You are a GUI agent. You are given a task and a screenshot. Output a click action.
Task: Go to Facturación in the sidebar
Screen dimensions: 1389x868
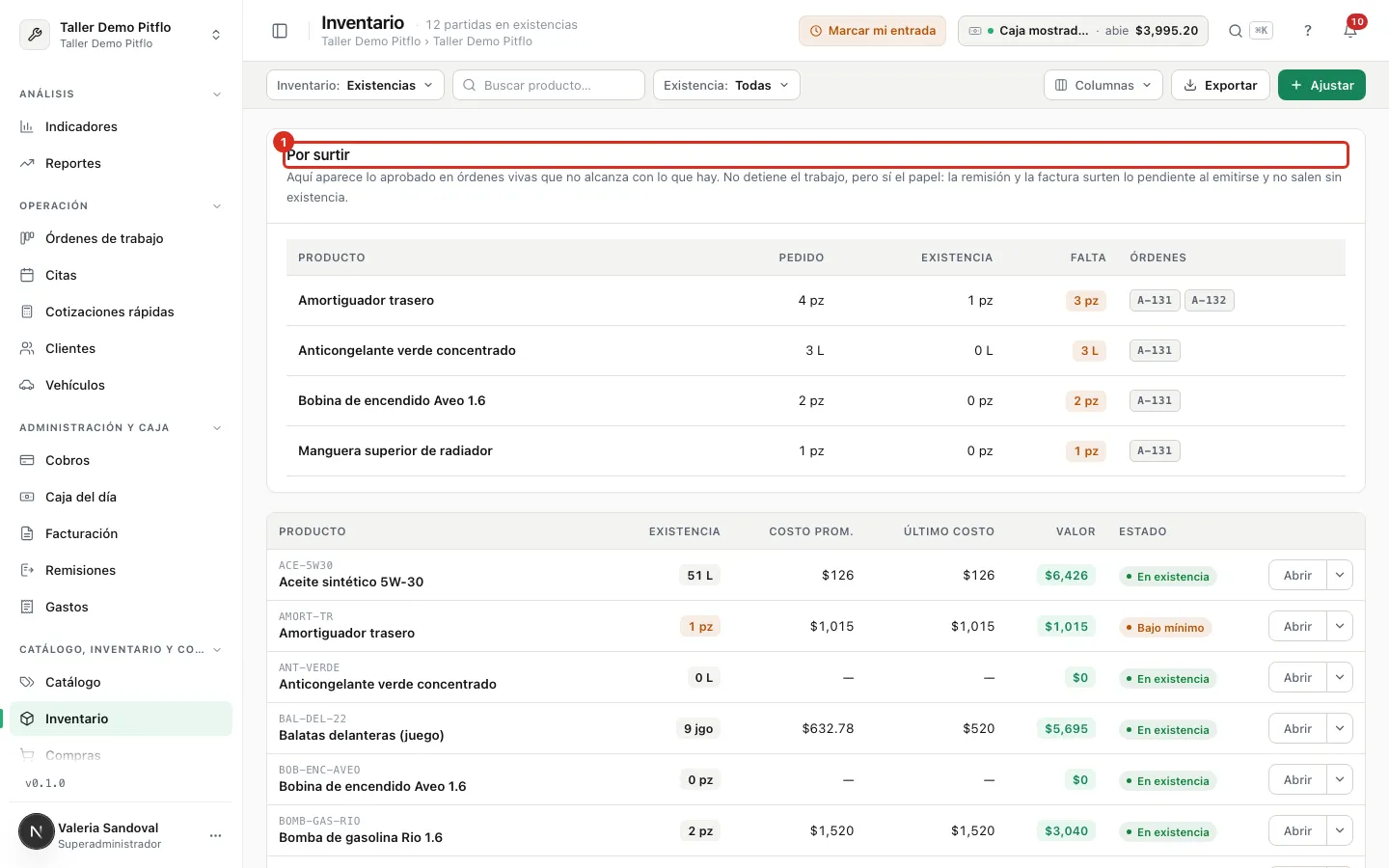point(121,533)
